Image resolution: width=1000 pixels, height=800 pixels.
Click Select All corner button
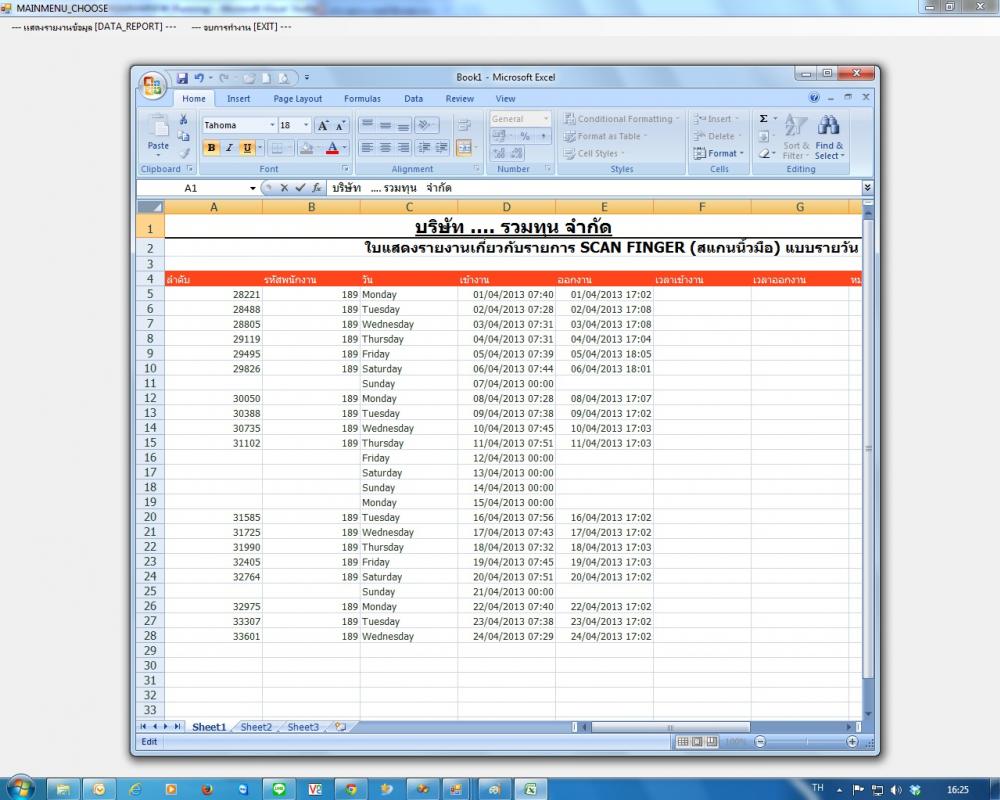pos(151,207)
